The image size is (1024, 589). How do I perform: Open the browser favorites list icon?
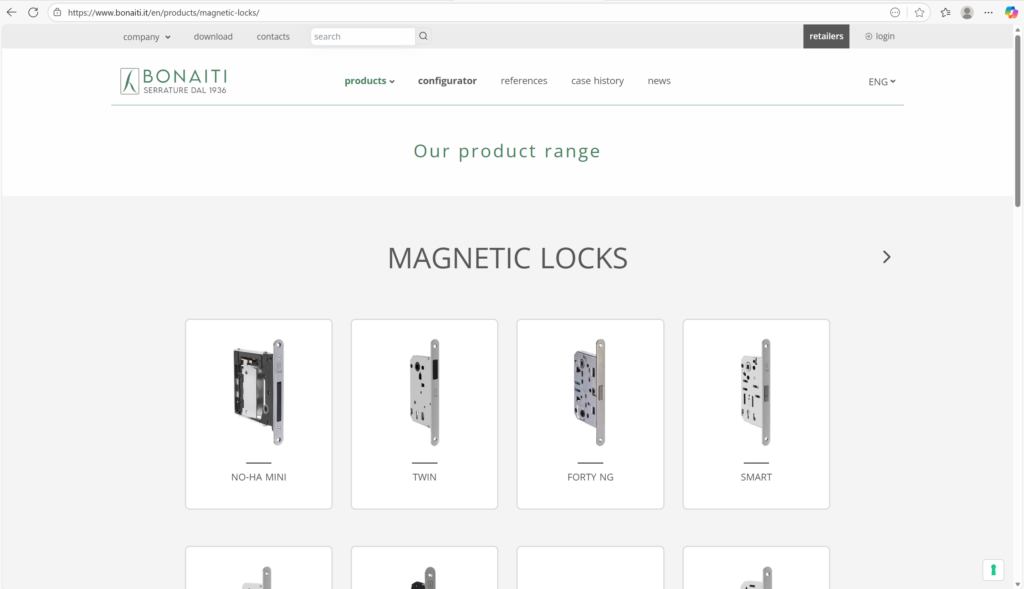[x=945, y=12]
